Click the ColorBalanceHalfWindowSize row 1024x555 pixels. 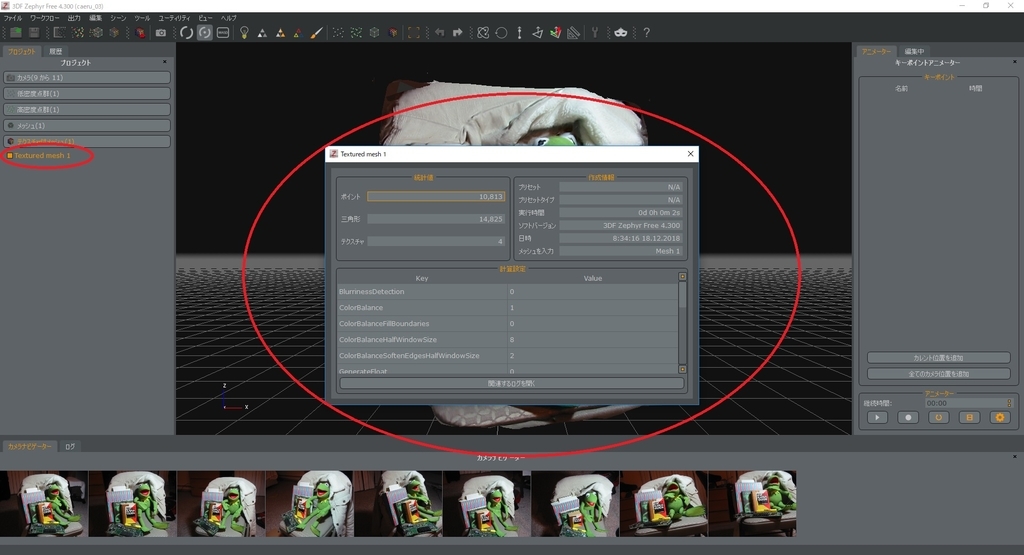point(507,340)
